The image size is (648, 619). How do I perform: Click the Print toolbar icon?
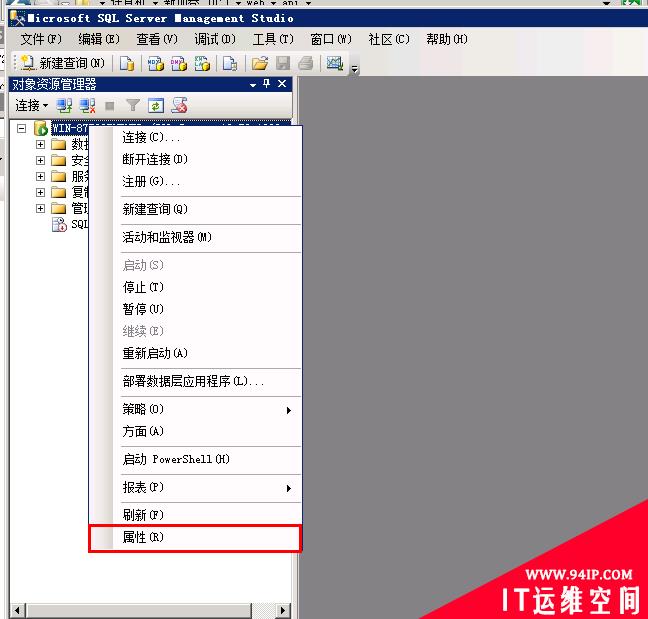click(x=305, y=64)
